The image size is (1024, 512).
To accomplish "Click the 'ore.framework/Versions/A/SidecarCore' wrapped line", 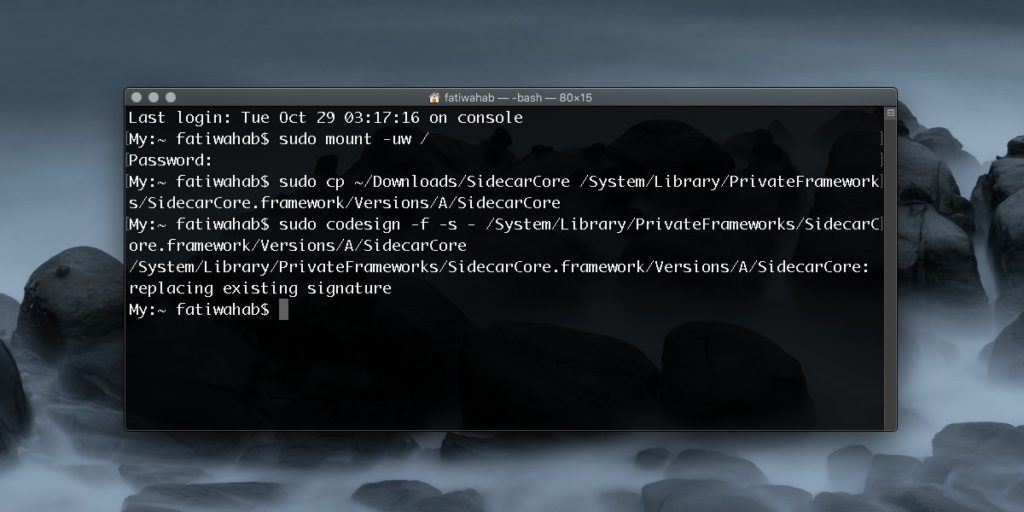I will click(297, 246).
